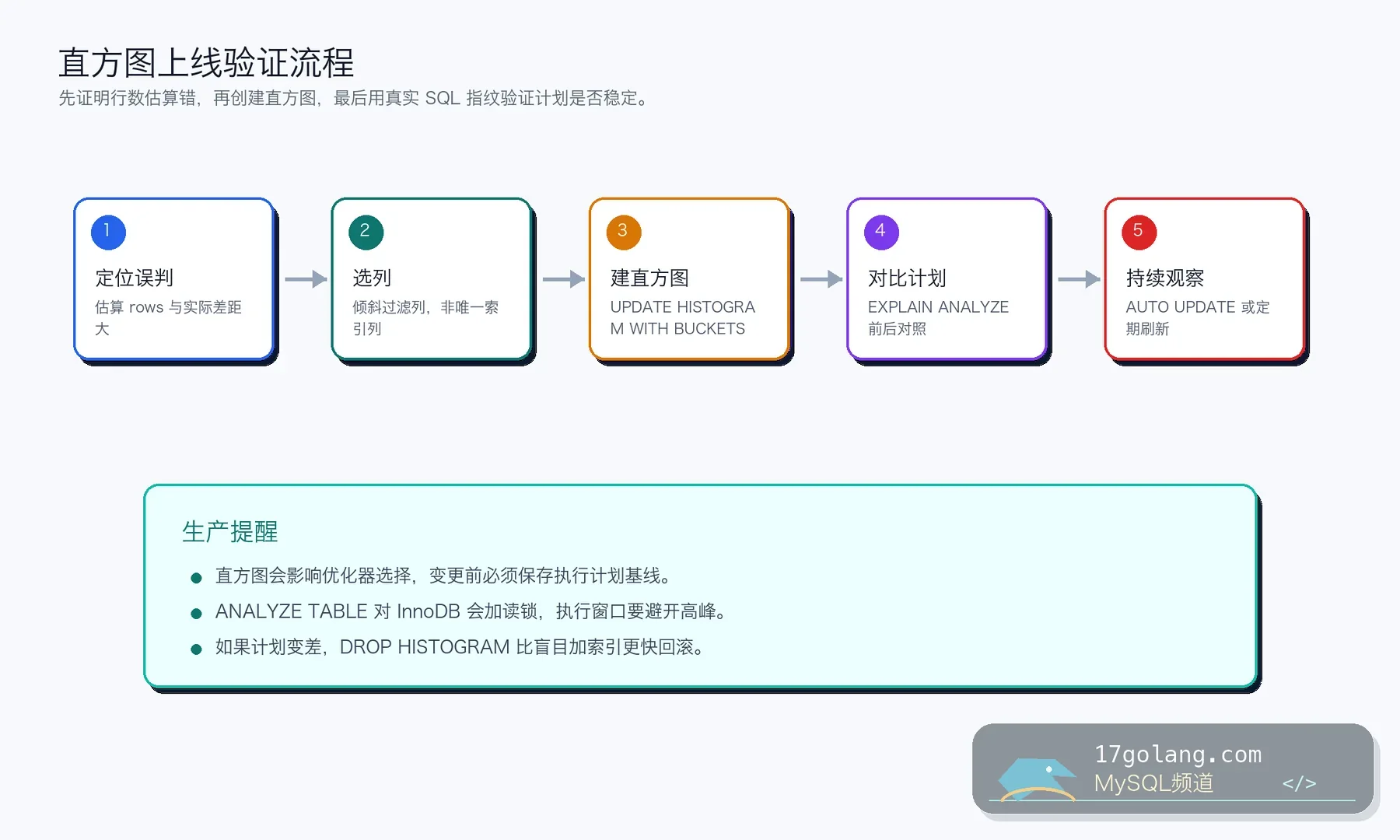Click the red step 5 number badge

point(1139,232)
